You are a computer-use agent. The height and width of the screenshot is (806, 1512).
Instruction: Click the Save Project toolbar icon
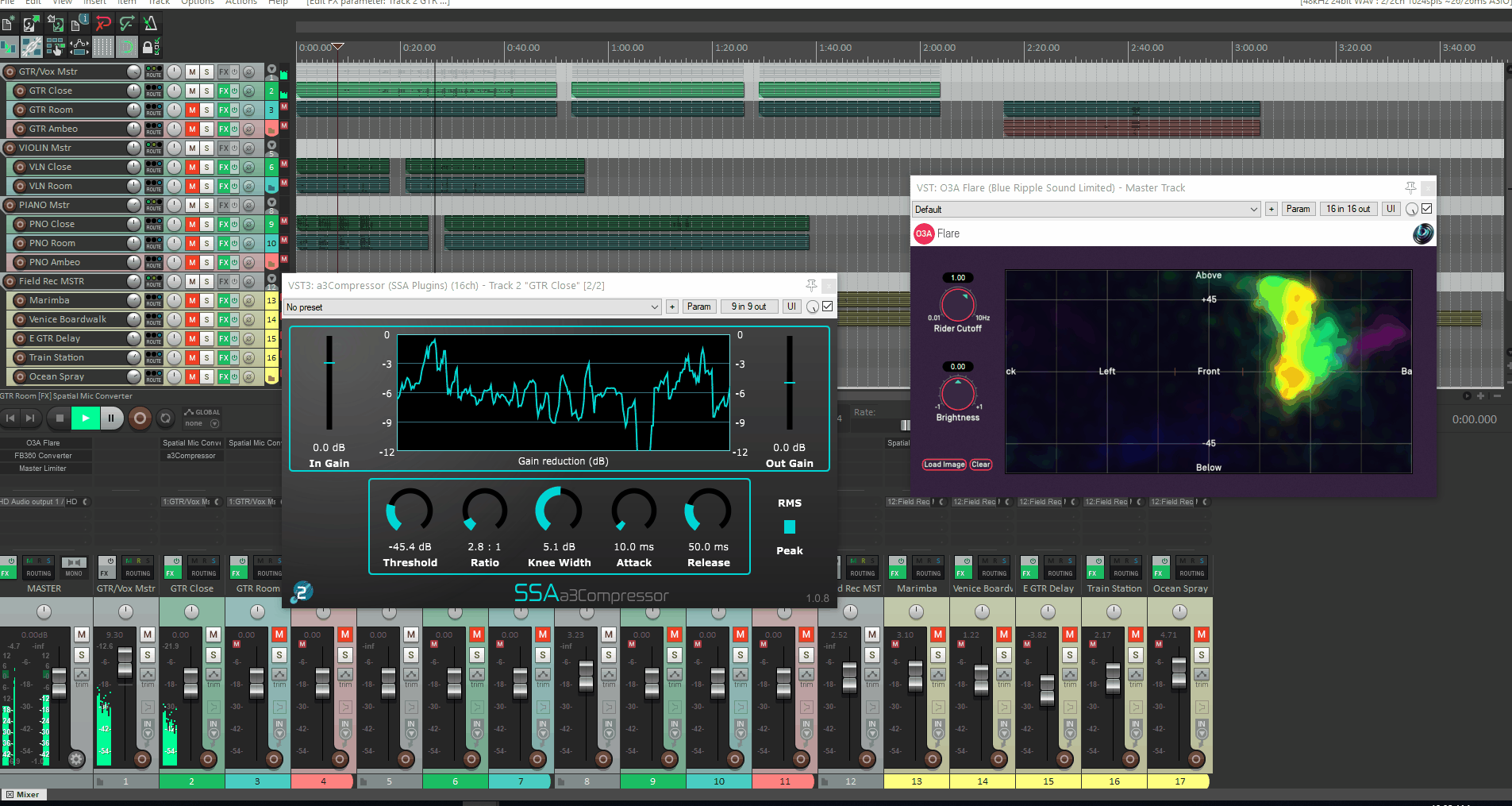click(x=56, y=24)
